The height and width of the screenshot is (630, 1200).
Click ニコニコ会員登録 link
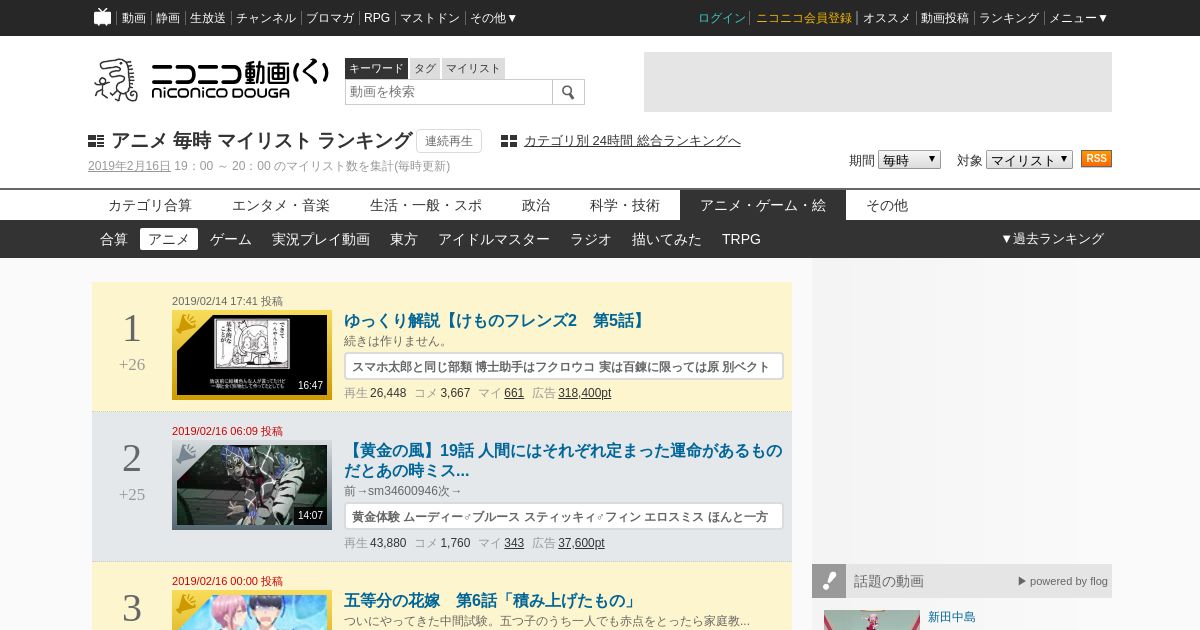tap(804, 18)
